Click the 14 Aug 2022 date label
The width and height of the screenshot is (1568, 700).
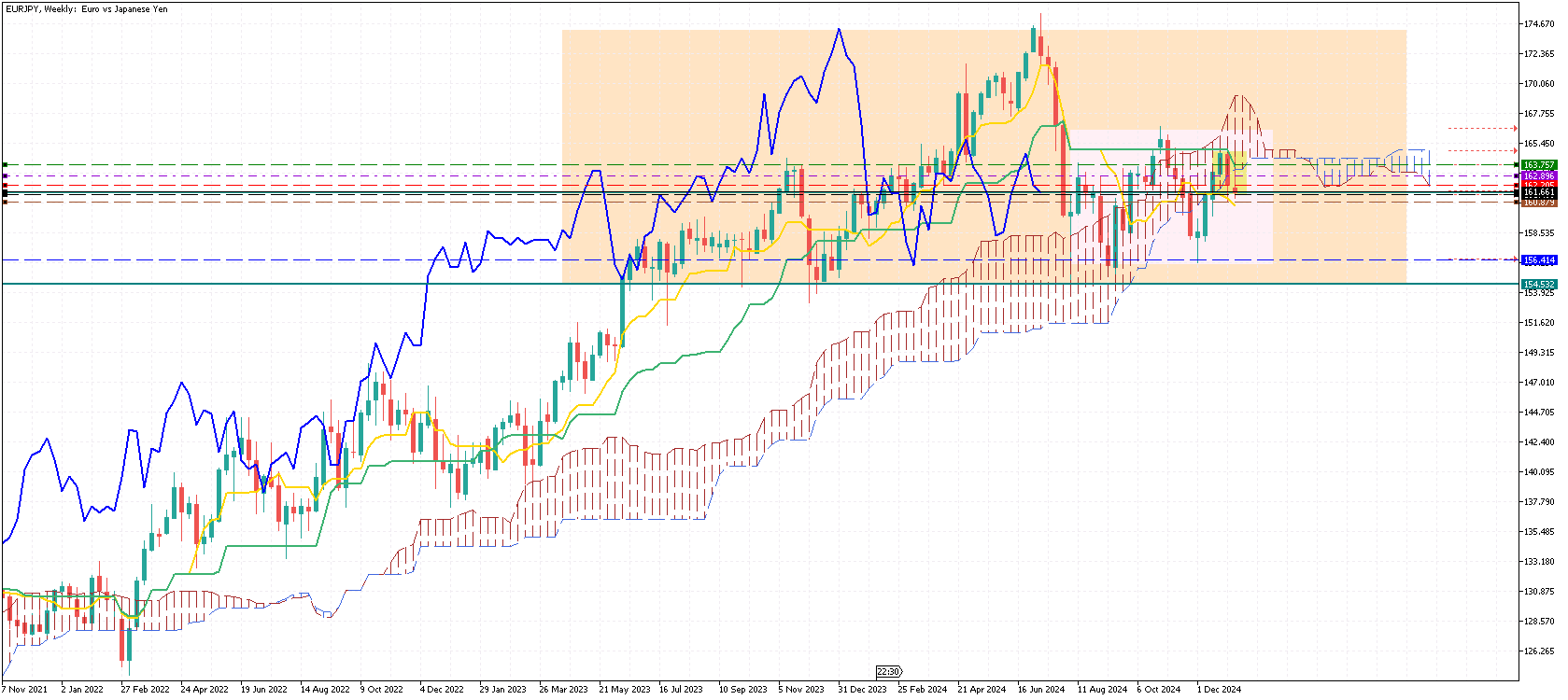325,690
